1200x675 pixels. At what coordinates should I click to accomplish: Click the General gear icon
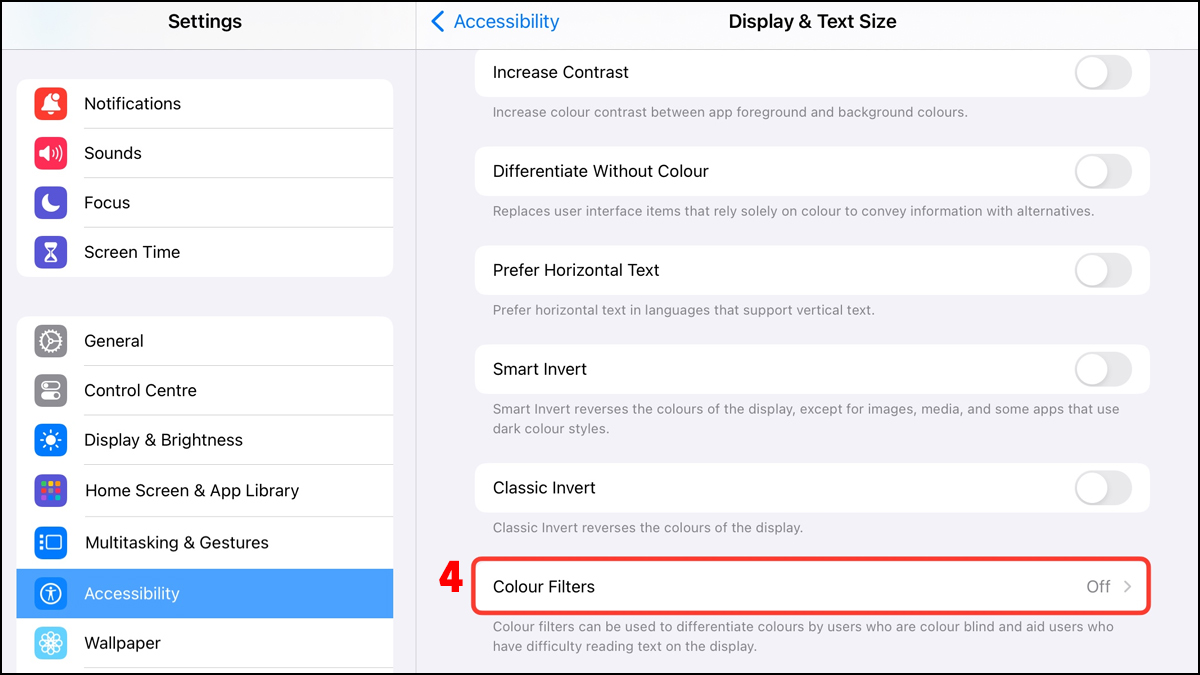[x=51, y=341]
